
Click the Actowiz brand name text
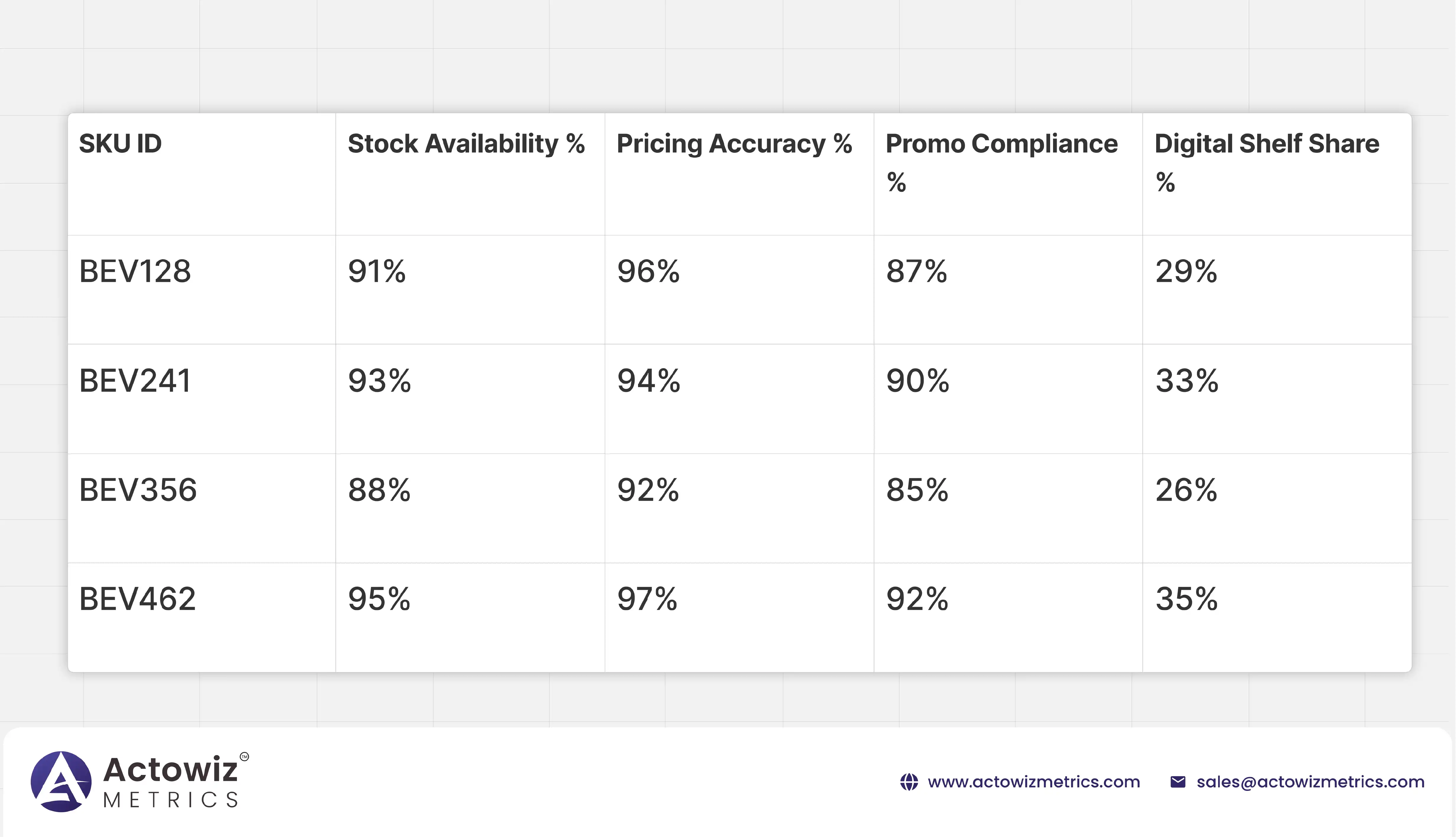[x=170, y=769]
